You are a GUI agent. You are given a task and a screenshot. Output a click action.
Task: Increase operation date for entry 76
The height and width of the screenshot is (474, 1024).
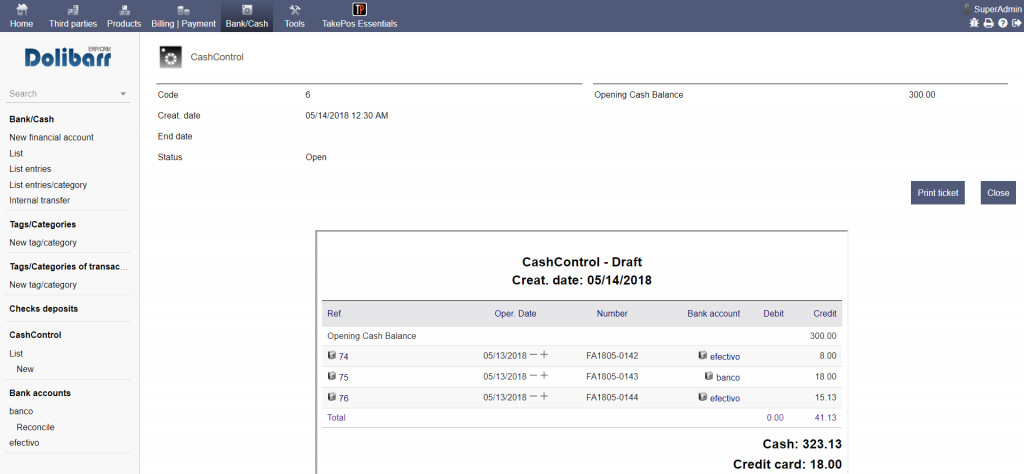click(x=544, y=397)
